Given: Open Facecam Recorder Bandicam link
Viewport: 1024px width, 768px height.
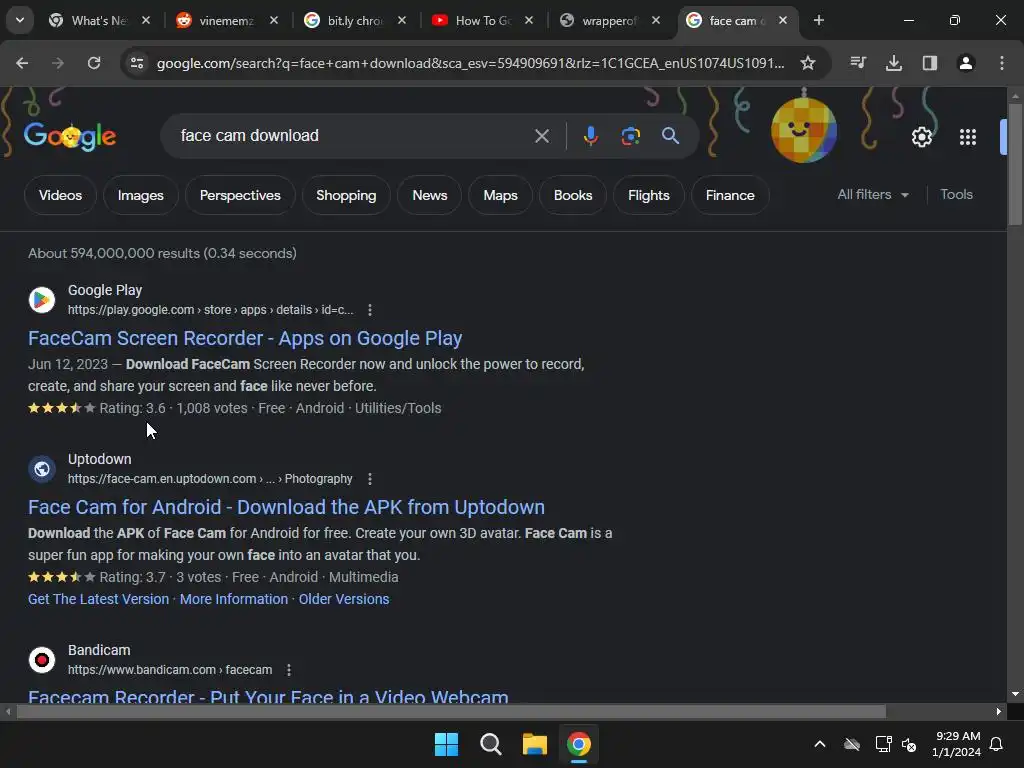Looking at the screenshot, I should (x=268, y=696).
